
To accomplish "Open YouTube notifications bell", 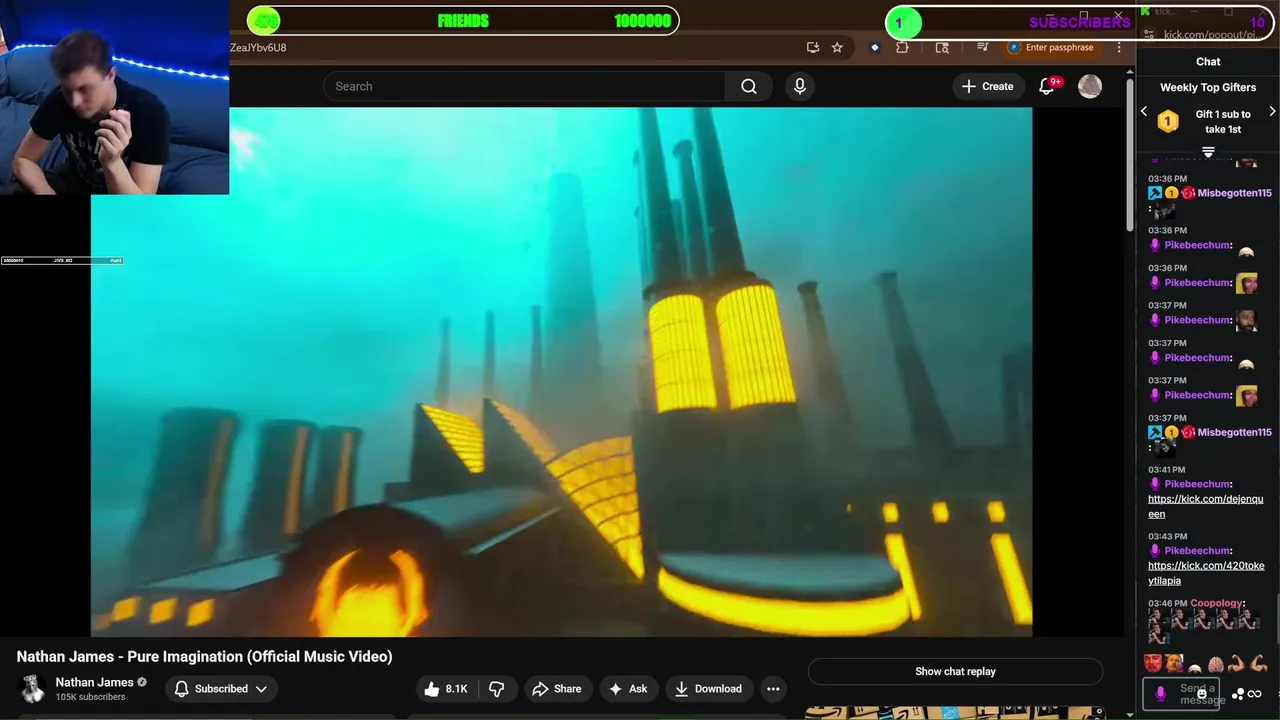I will (x=1047, y=86).
